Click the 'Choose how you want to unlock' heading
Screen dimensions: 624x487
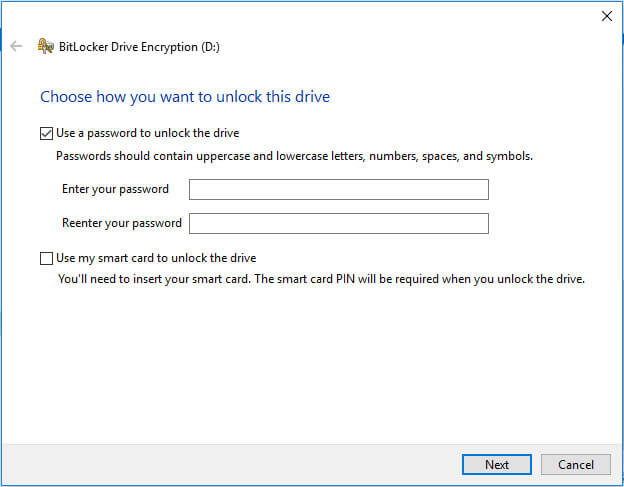click(185, 97)
